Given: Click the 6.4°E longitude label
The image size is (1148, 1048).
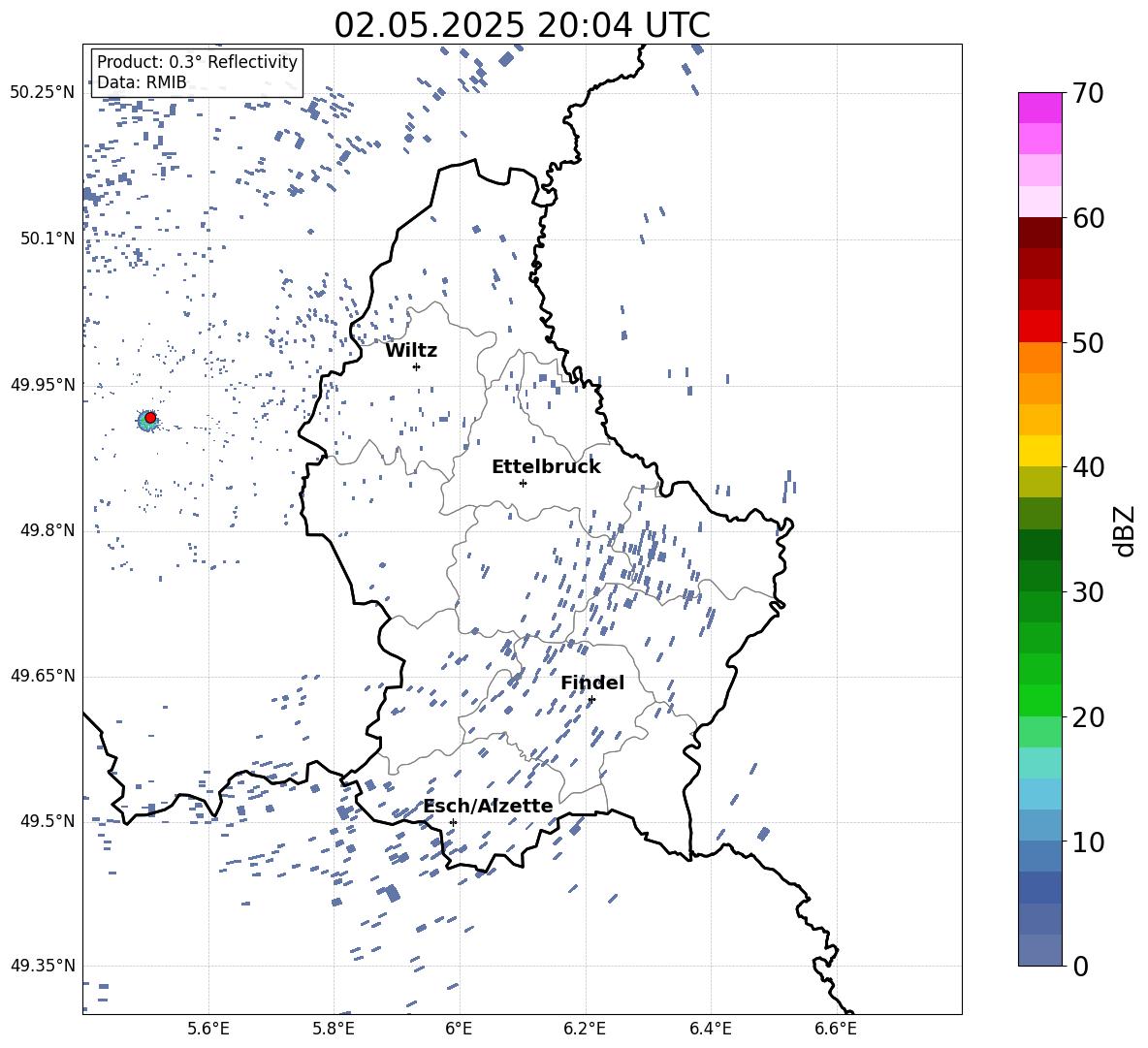Looking at the screenshot, I should pos(710,1029).
